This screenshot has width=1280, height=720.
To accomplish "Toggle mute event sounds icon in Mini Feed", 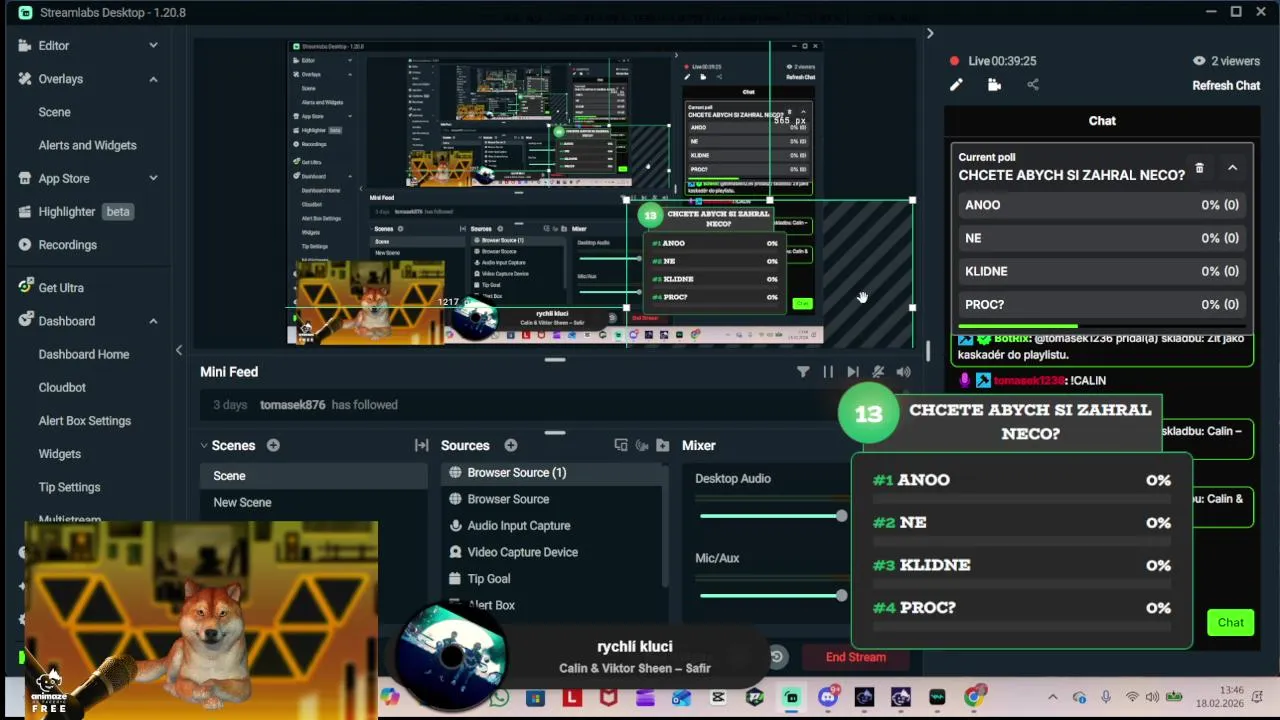I will coord(878,372).
